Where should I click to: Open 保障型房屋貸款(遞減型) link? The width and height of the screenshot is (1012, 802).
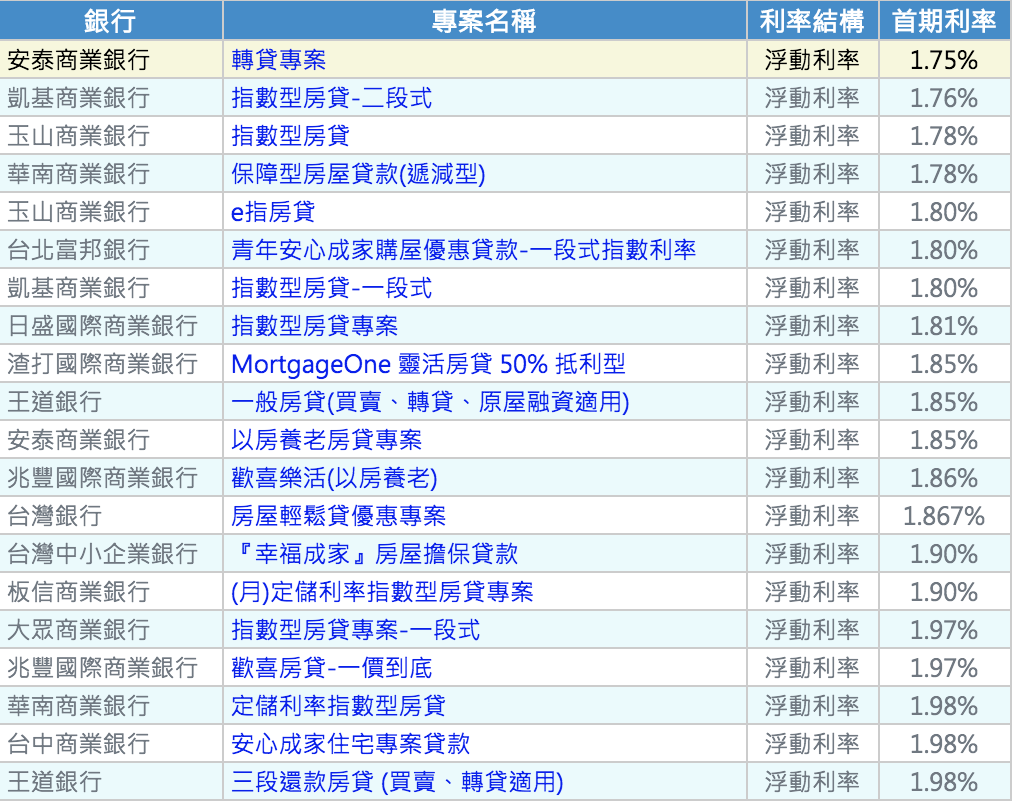(358, 174)
